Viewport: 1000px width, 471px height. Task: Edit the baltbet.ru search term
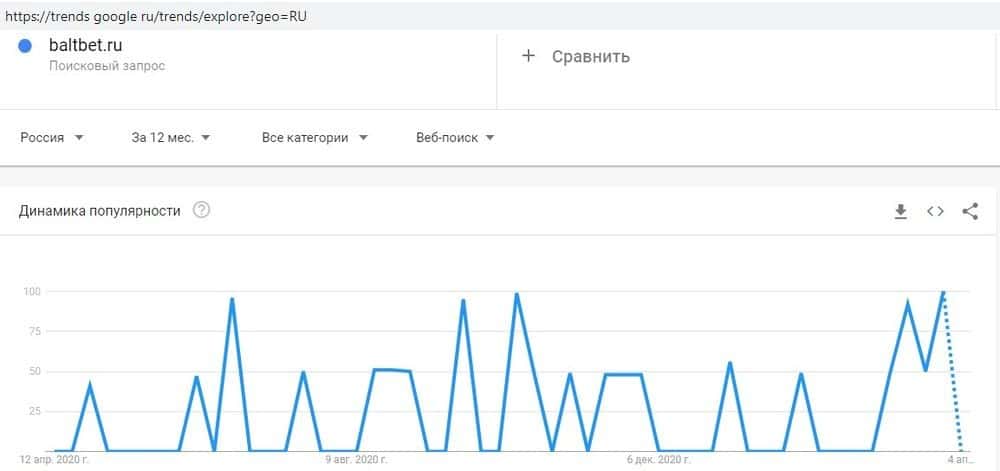85,46
